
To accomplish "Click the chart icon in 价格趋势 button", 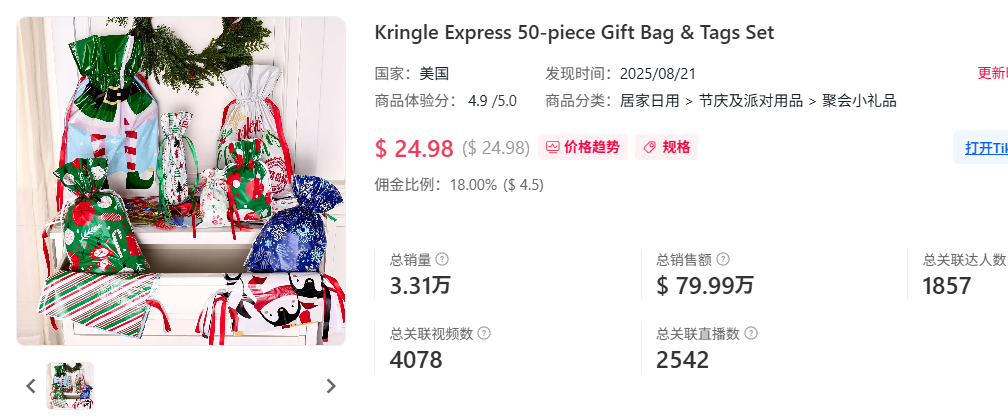I will tap(552, 147).
